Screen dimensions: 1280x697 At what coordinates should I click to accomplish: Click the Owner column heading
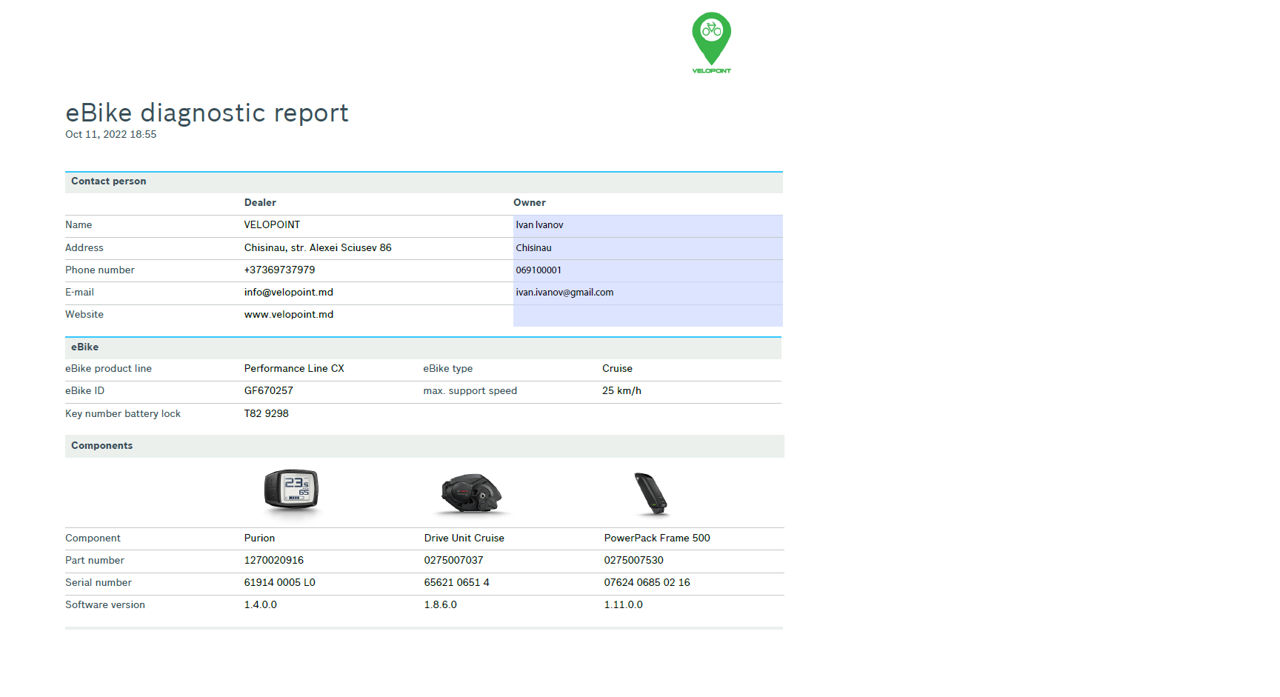click(530, 202)
